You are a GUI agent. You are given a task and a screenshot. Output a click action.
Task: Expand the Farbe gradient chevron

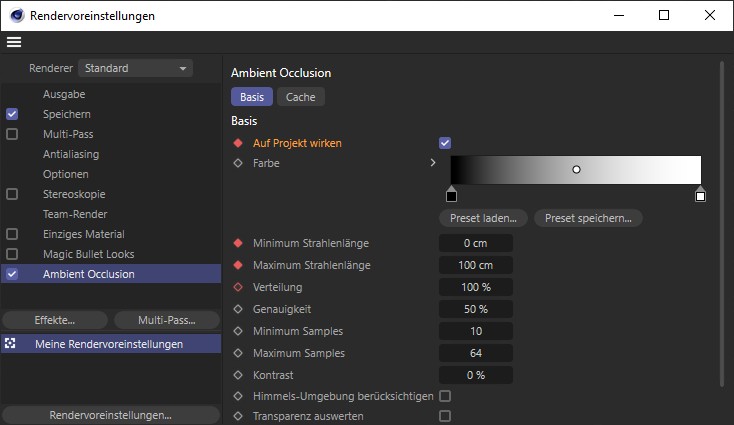pyautogui.click(x=433, y=163)
